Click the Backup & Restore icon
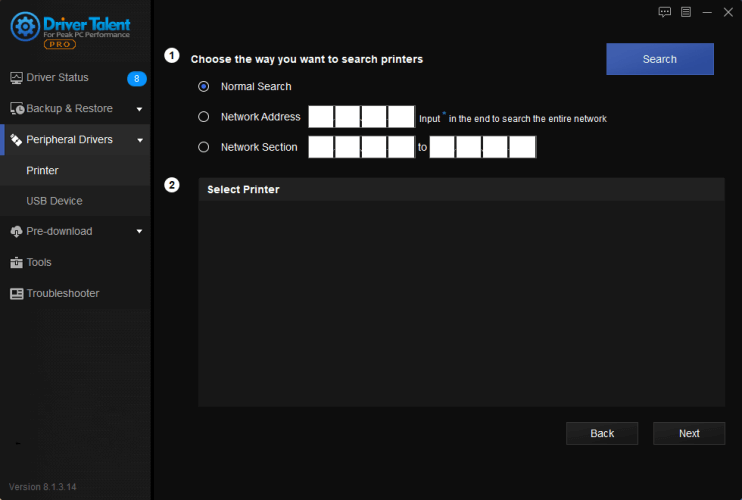Image resolution: width=742 pixels, height=500 pixels. (17, 109)
